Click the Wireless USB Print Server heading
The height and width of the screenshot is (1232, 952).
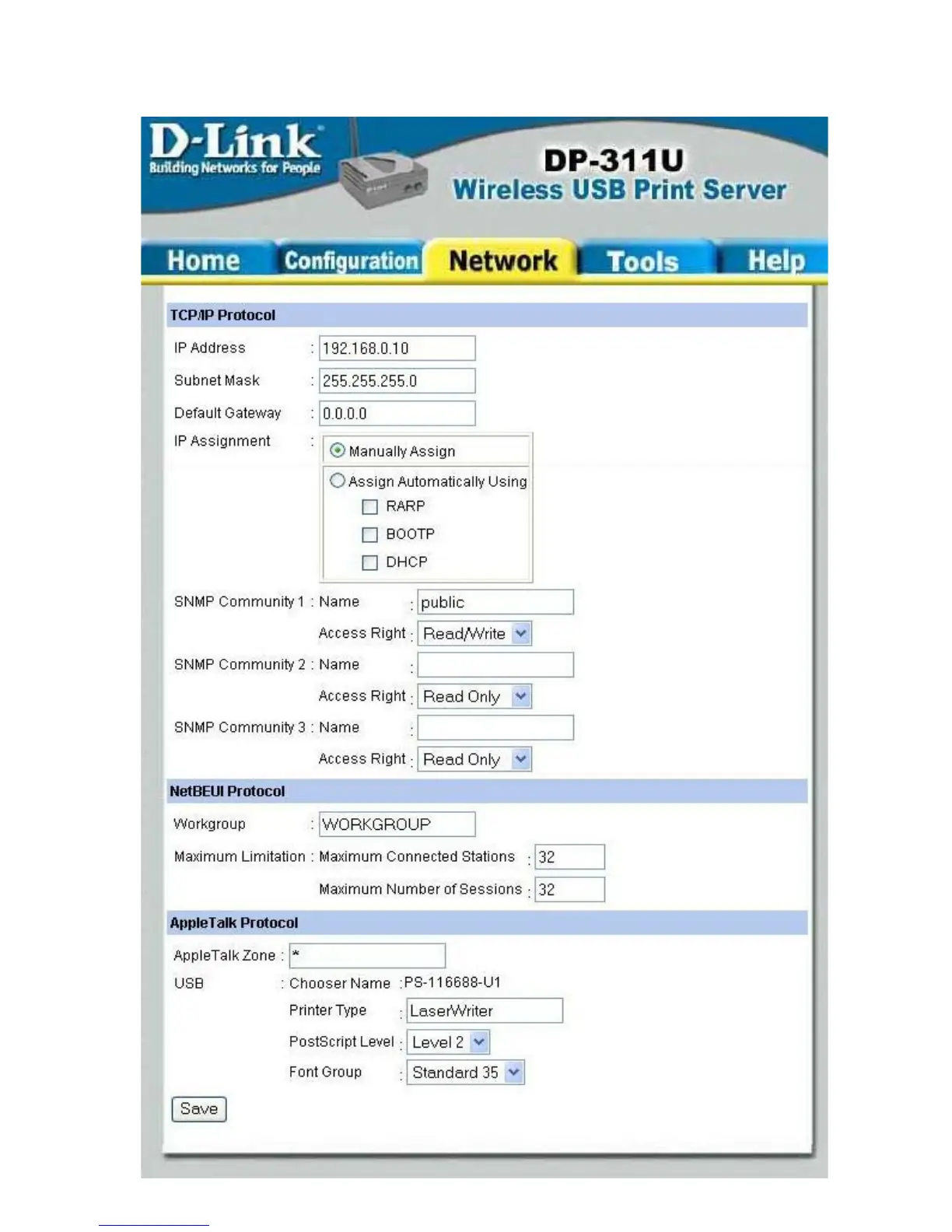click(x=620, y=190)
